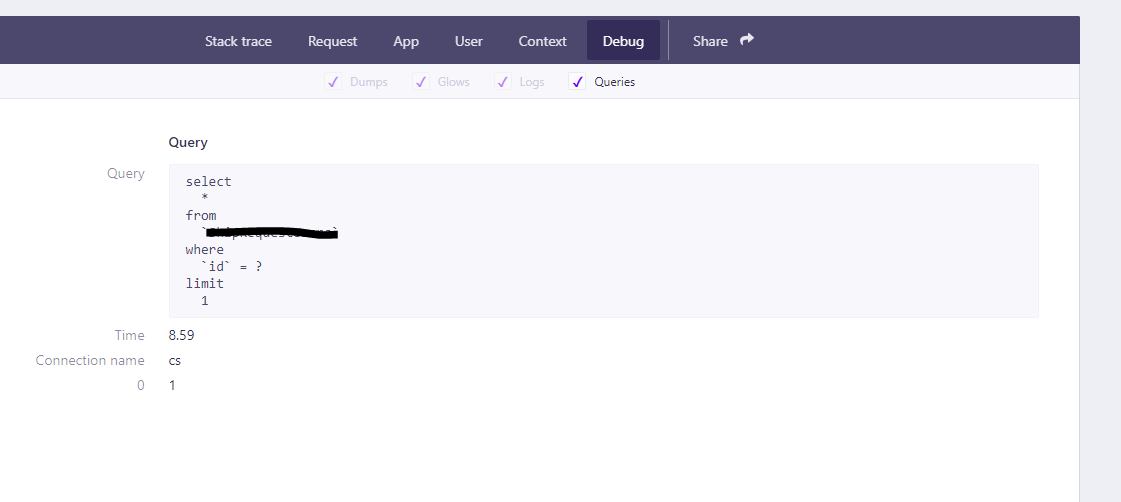This screenshot has width=1121, height=502.
Task: Toggle the Glows checkbox
Action: pyautogui.click(x=421, y=82)
